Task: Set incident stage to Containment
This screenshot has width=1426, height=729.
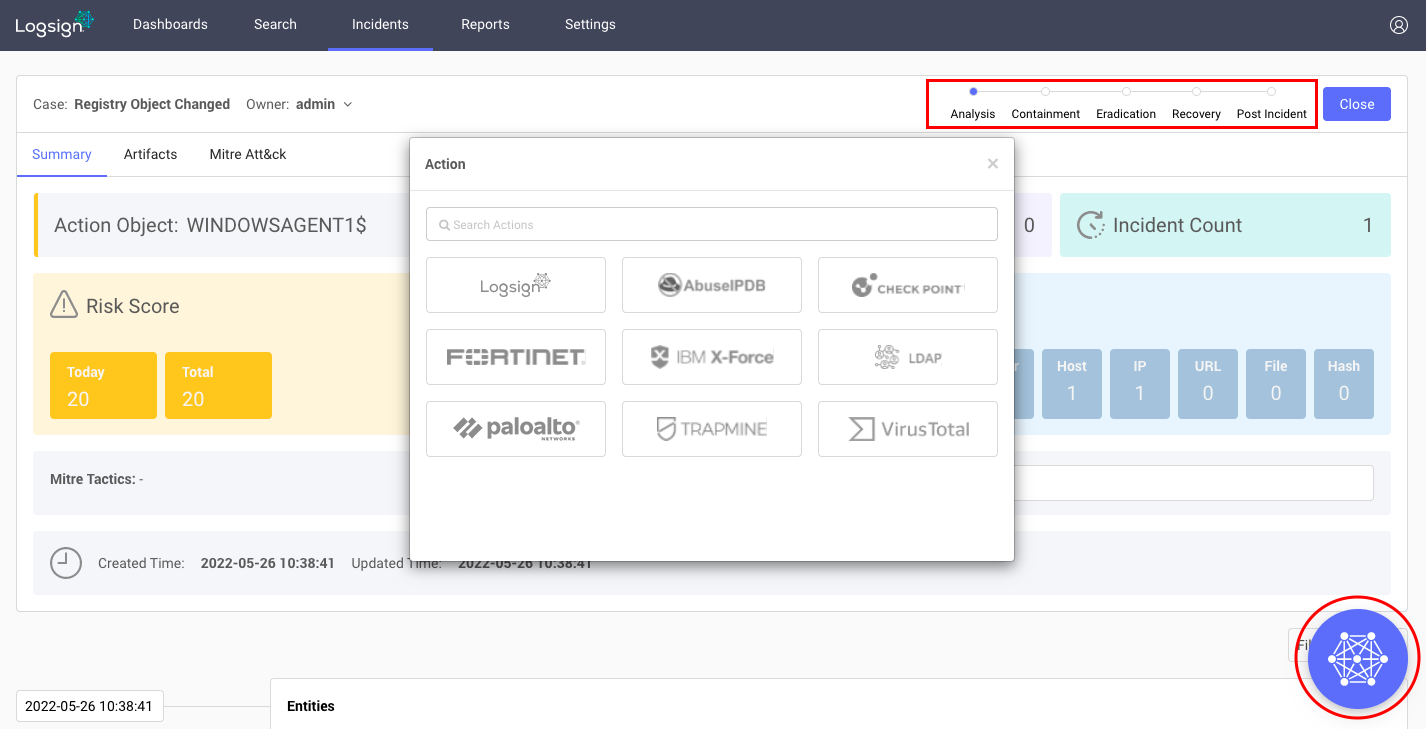Action: coord(1046,103)
